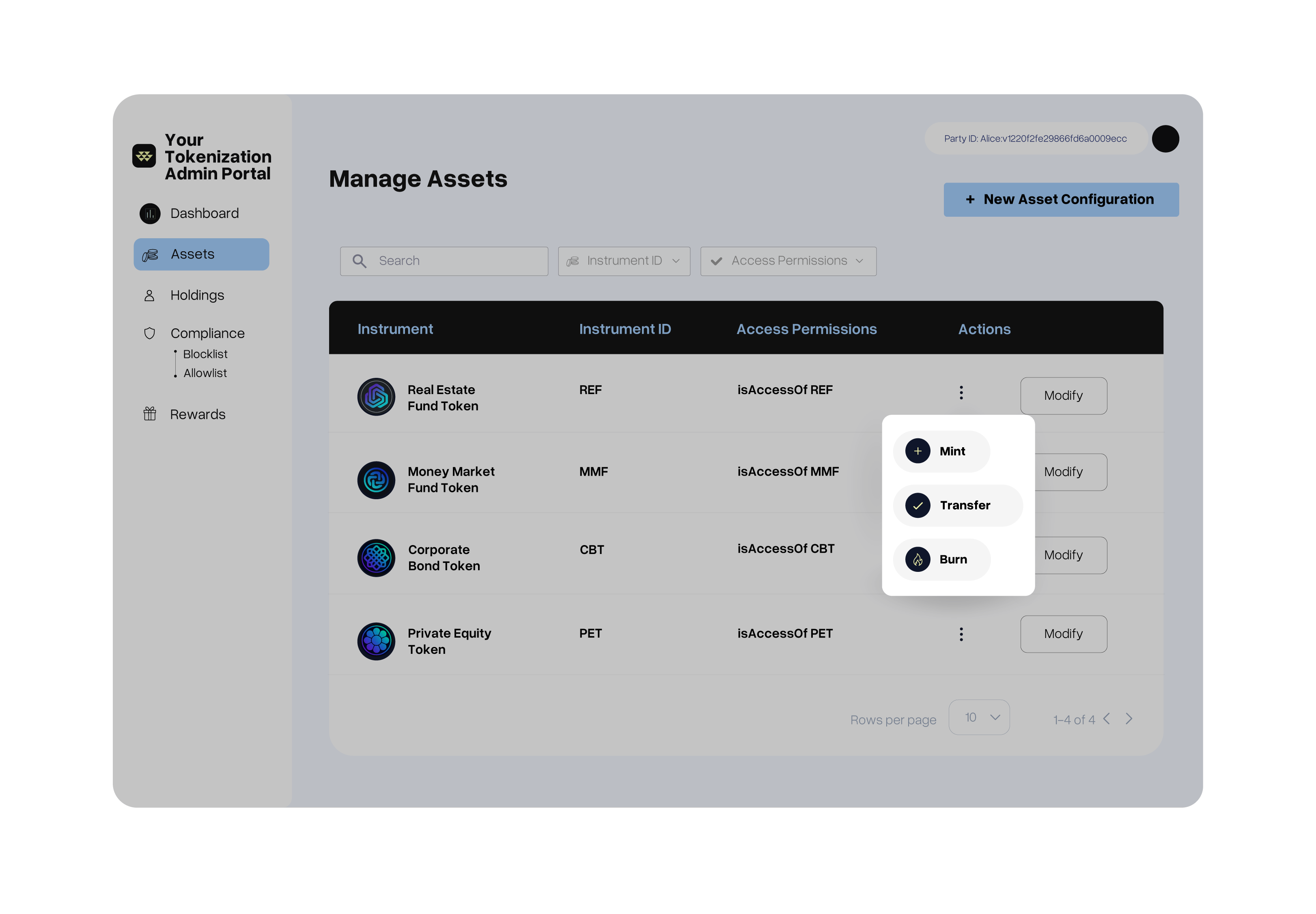The image size is (1316, 914).
Task: Click the Actions column header
Action: pyautogui.click(x=984, y=329)
